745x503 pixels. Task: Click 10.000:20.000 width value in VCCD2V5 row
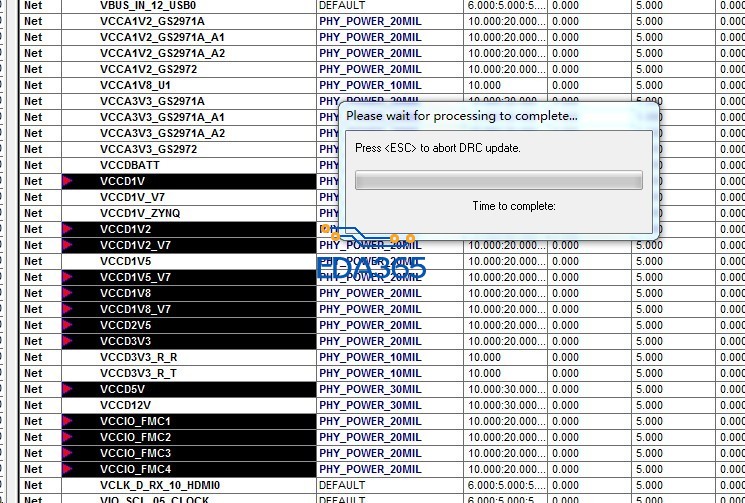click(506, 325)
